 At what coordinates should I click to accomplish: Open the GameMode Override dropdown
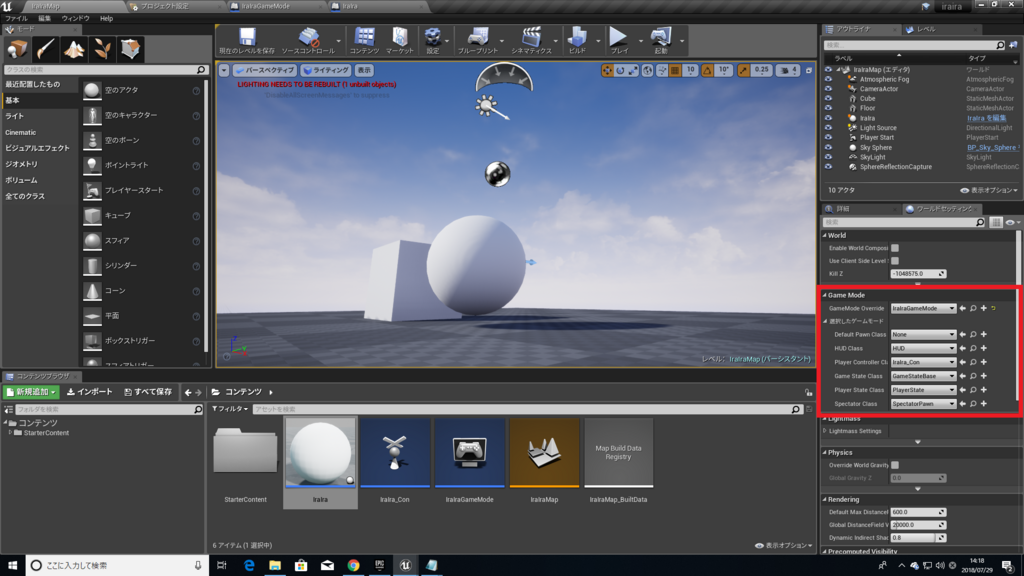923,308
